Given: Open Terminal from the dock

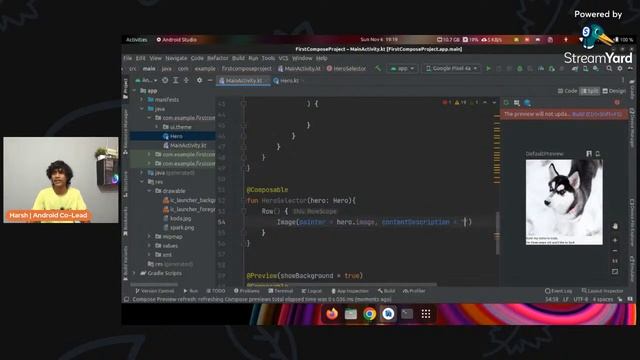Looking at the screenshot, I should (x=407, y=313).
